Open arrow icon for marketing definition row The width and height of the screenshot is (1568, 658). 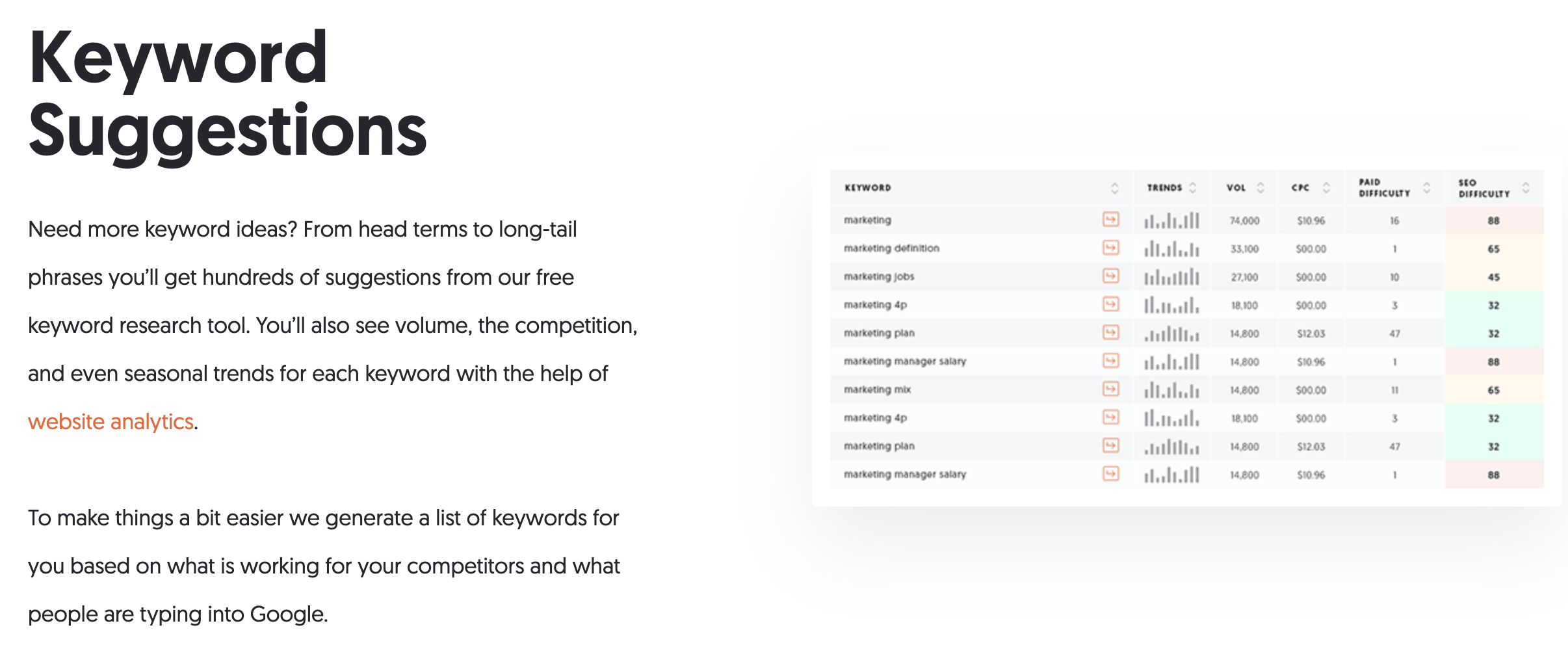[1111, 248]
